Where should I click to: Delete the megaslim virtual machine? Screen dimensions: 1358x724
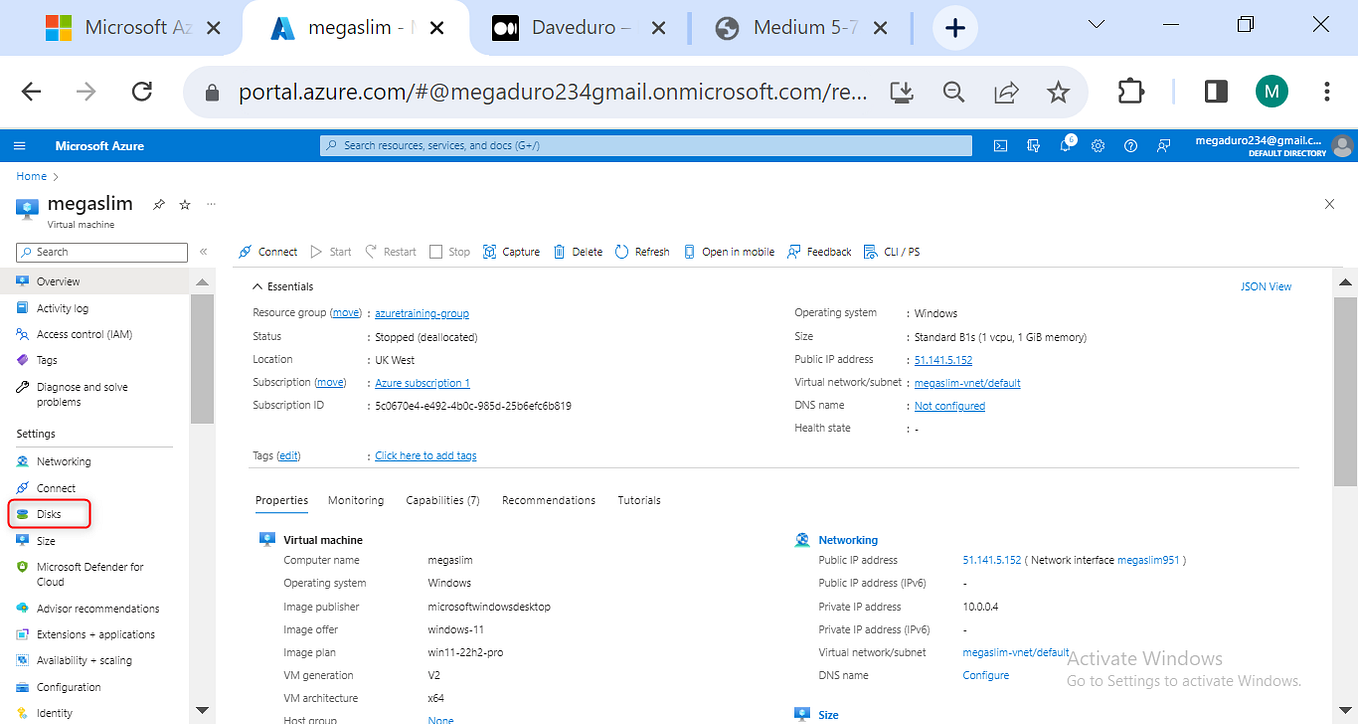coord(577,251)
